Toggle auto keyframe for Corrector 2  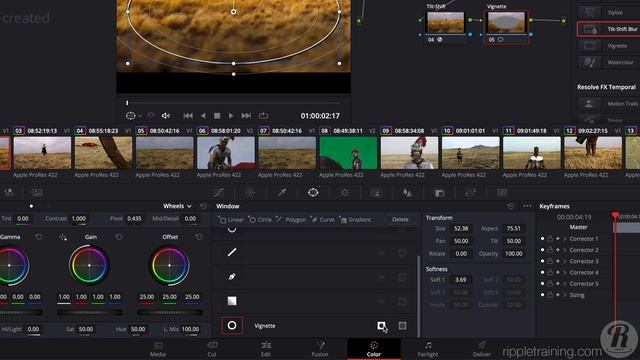pyautogui.click(x=558, y=250)
